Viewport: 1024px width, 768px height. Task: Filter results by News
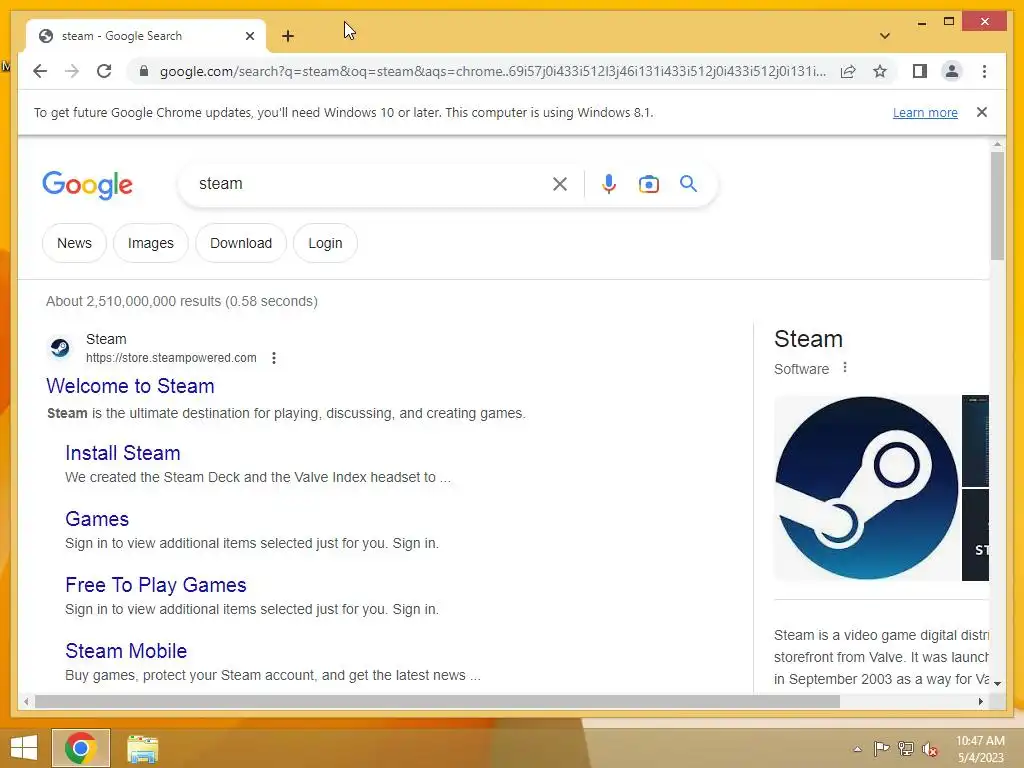tap(74, 243)
